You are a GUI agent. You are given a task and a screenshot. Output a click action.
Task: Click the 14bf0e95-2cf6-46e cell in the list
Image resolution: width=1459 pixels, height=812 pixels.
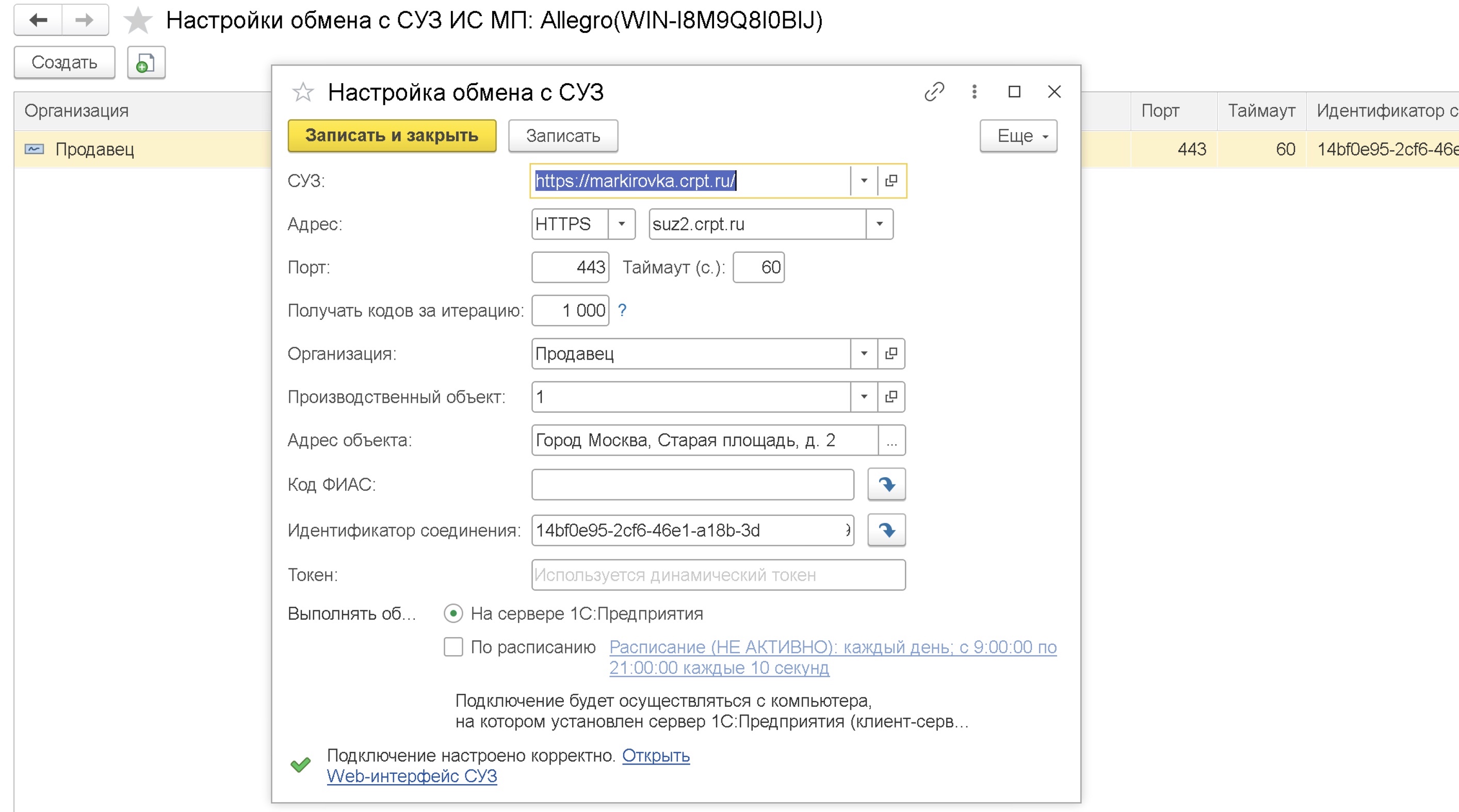point(1382,149)
